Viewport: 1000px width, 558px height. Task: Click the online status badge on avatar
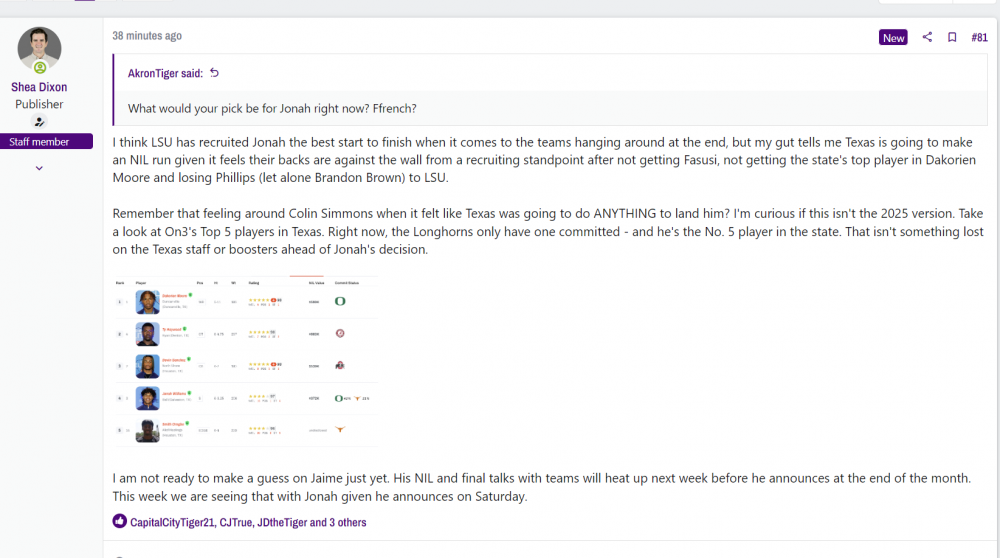click(40, 68)
